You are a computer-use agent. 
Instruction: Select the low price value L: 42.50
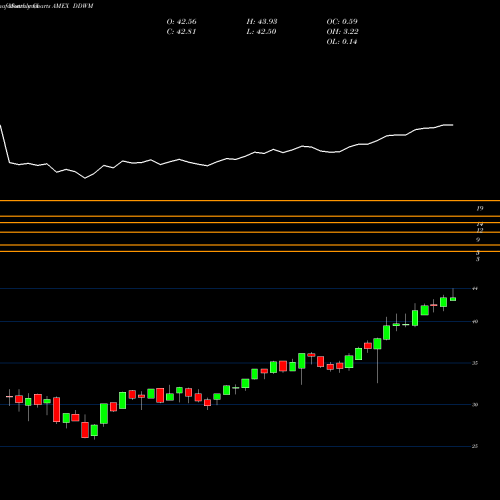click(261, 32)
